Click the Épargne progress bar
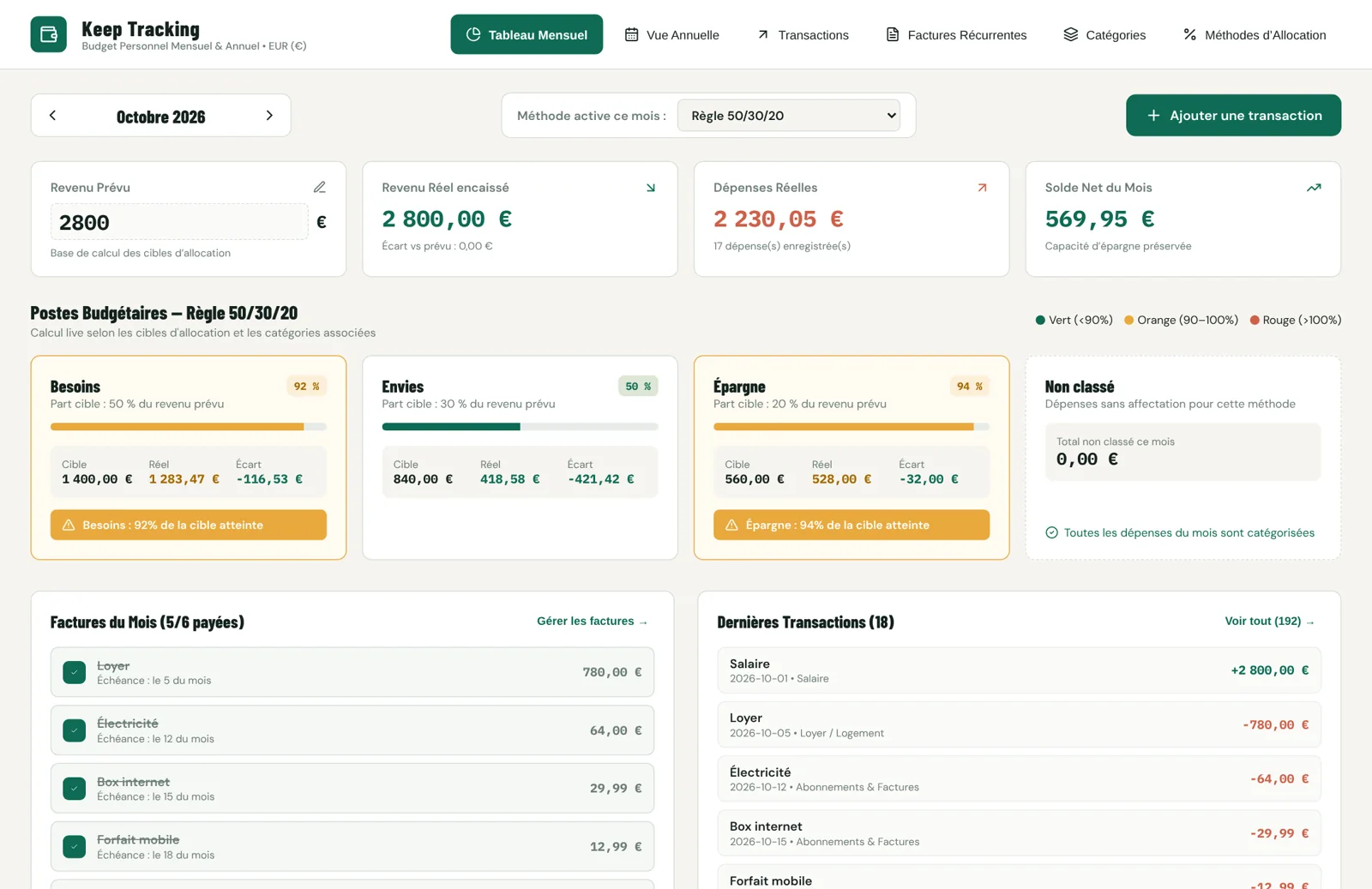The image size is (1372, 889). 851,426
